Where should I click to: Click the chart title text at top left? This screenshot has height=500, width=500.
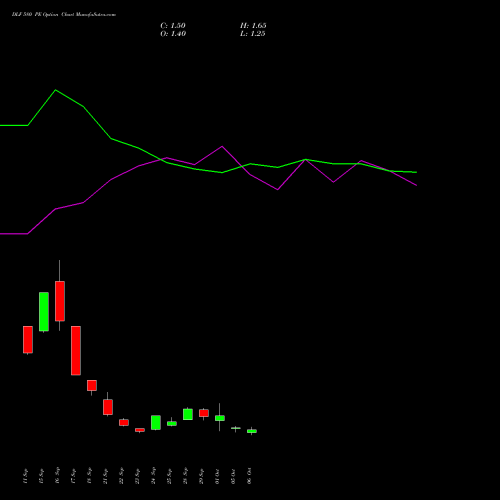64,15
